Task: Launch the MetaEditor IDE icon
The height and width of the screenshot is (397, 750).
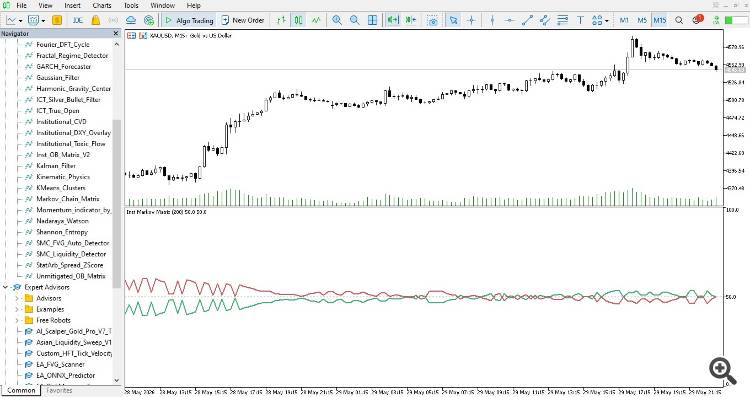Action: pos(78,21)
